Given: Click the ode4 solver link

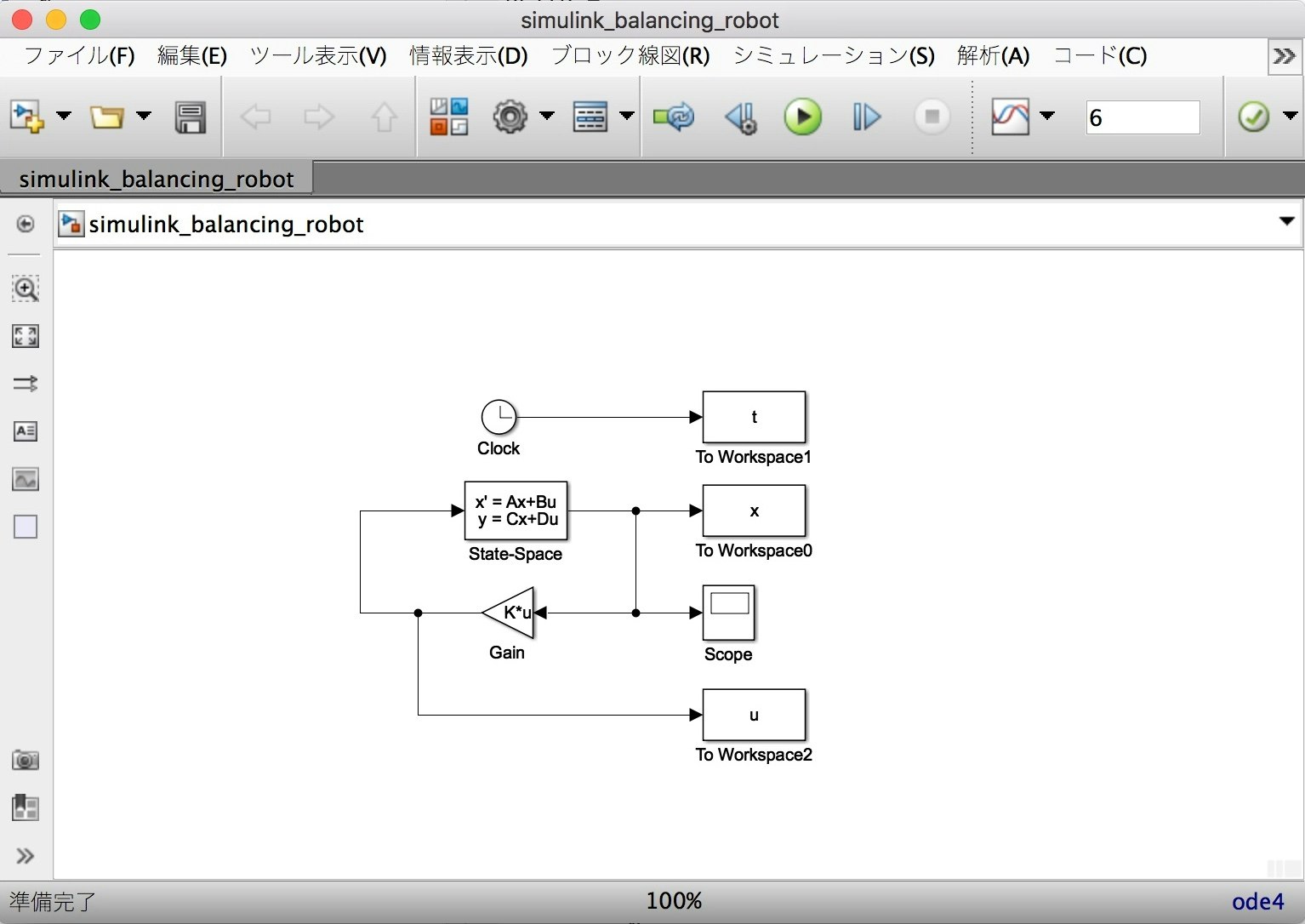Looking at the screenshot, I should (x=1257, y=902).
